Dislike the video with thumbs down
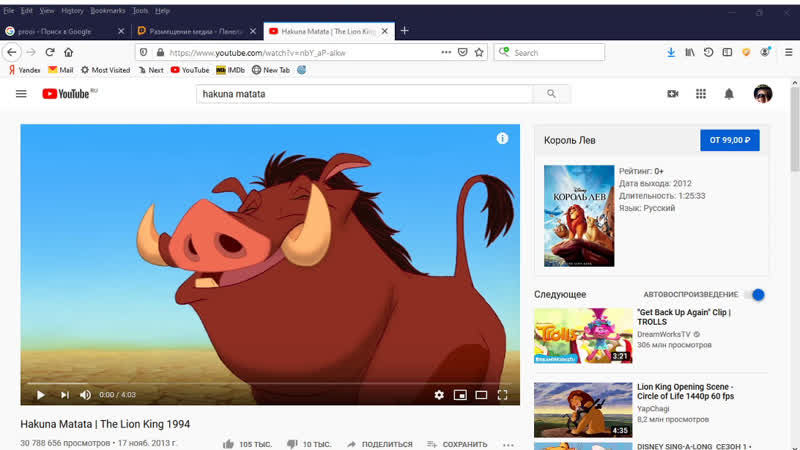The width and height of the screenshot is (800, 450). tap(292, 444)
